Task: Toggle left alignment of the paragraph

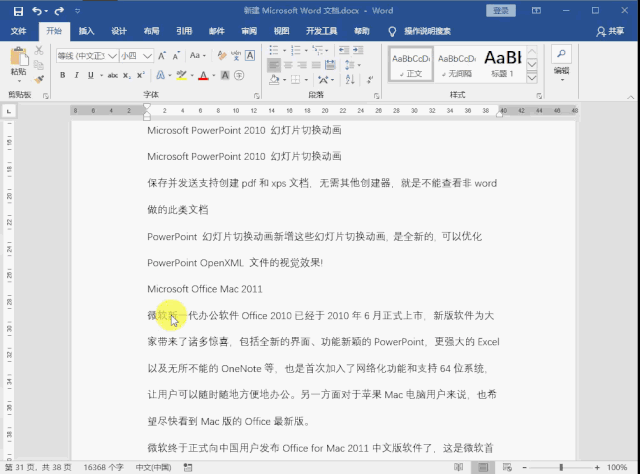Action: (x=274, y=65)
